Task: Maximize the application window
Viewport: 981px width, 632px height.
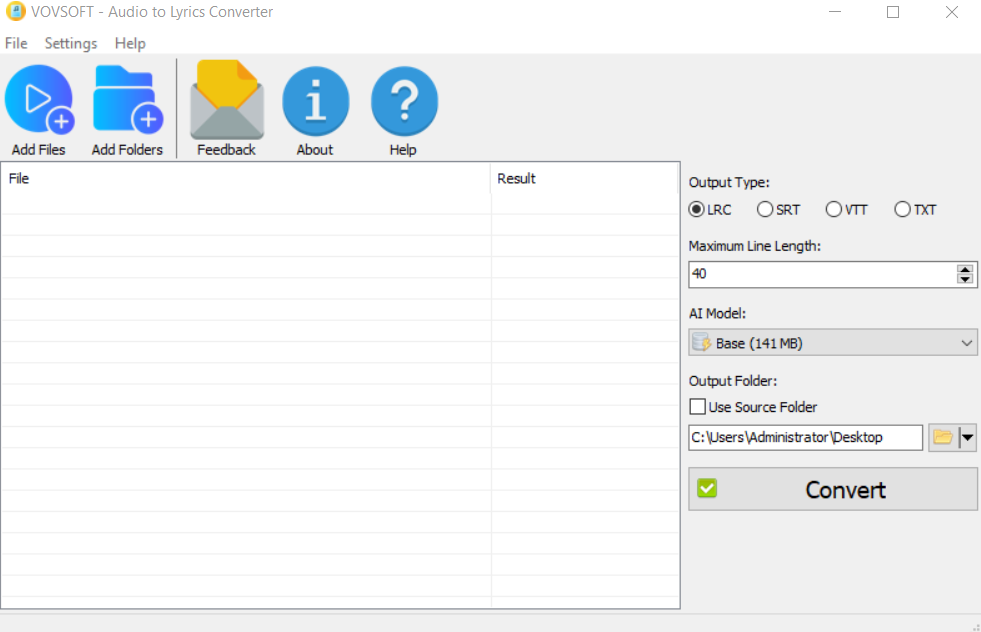Action: coord(893,12)
